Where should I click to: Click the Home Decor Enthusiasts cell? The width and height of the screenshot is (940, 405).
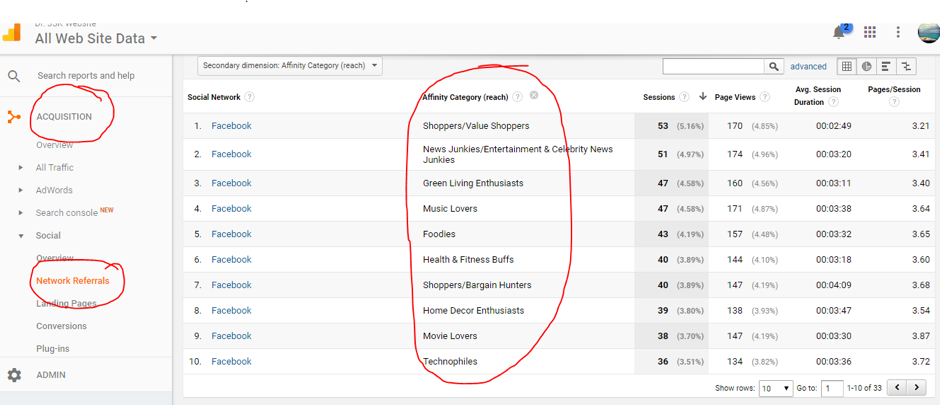[474, 310]
